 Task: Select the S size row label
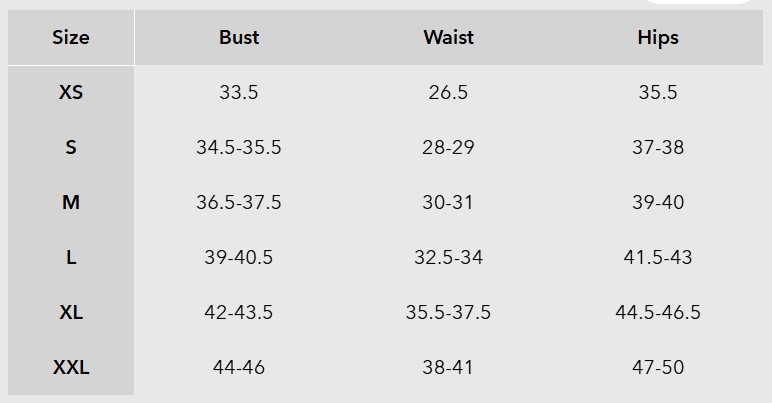click(x=70, y=147)
